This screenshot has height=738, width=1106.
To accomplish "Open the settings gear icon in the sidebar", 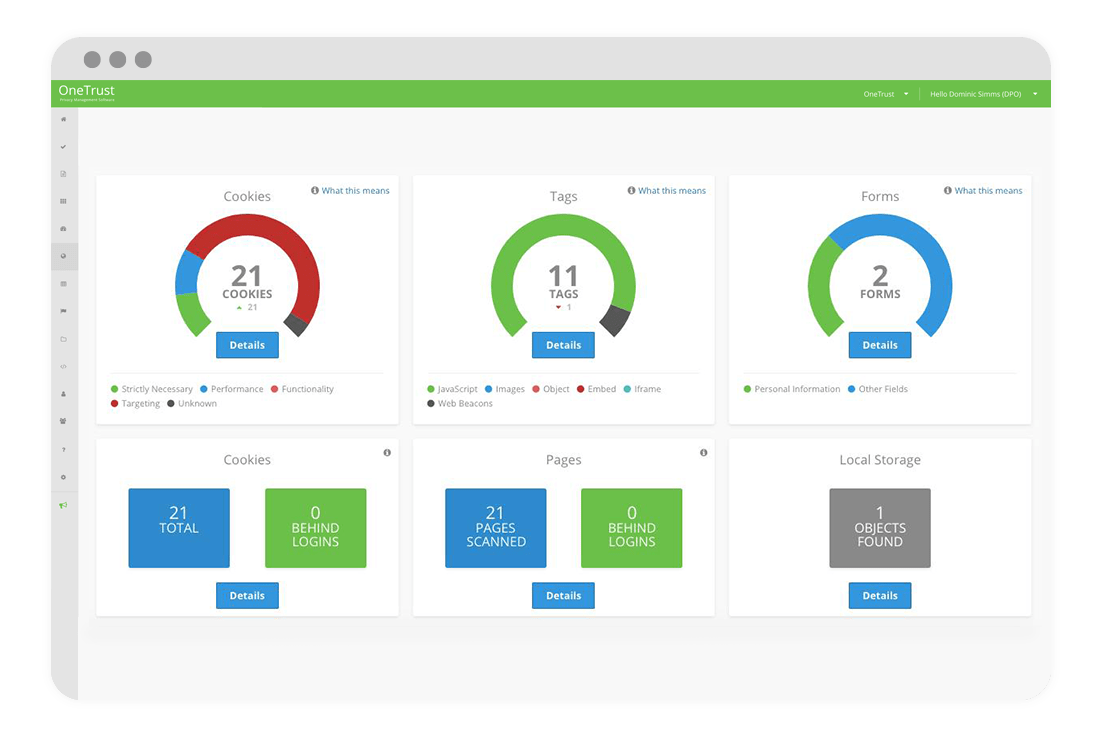I will [x=63, y=477].
